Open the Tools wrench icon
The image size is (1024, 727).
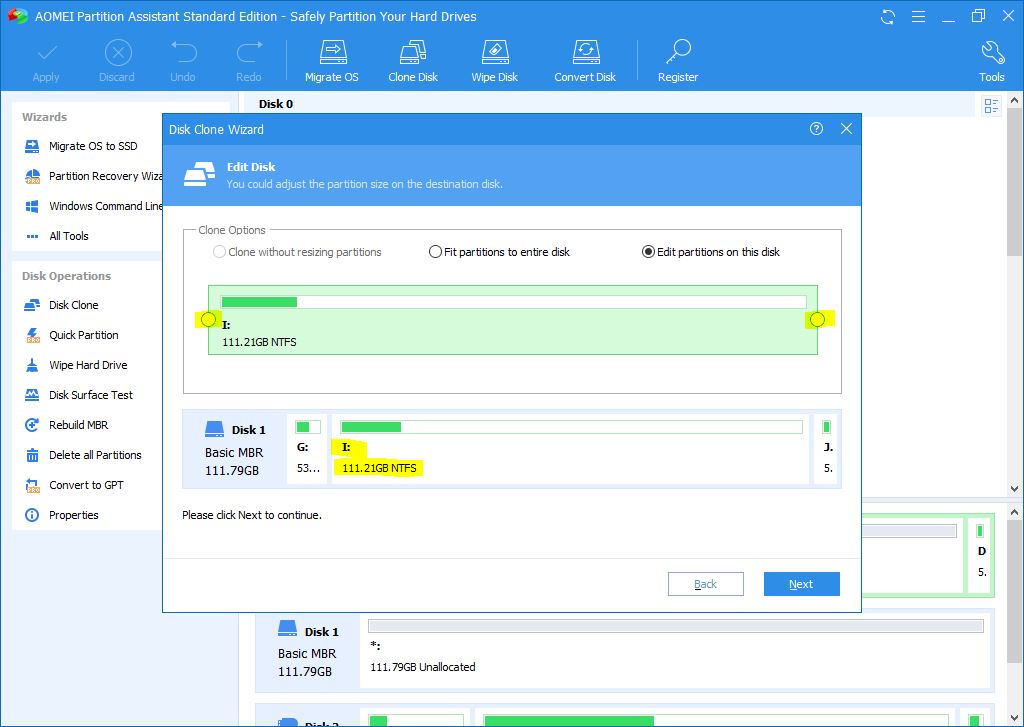[x=991, y=53]
